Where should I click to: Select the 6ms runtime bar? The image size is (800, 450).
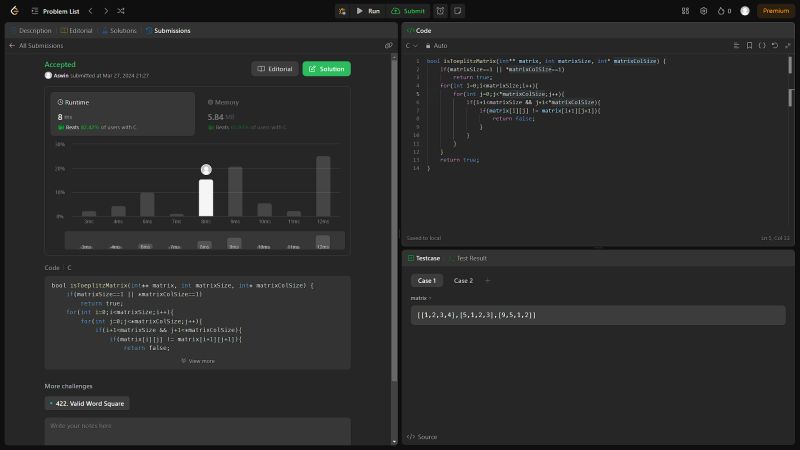click(x=147, y=204)
